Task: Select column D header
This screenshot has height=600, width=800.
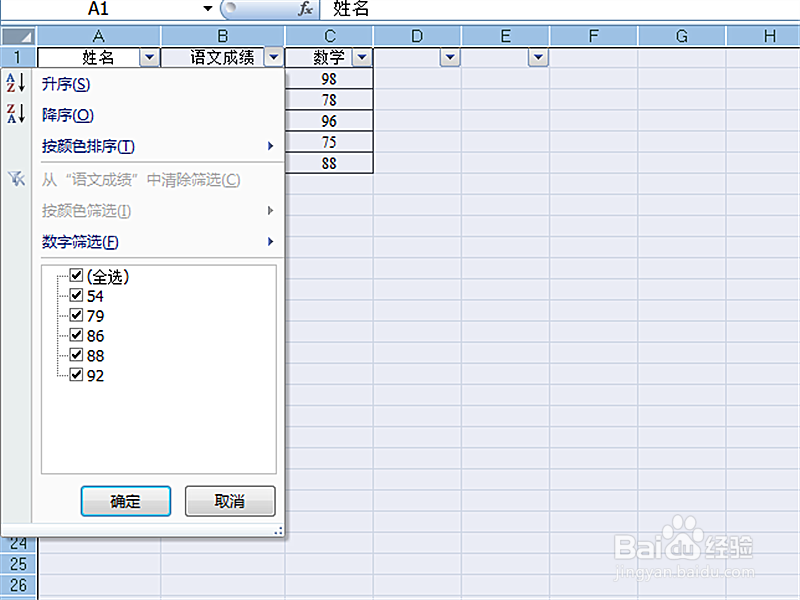Action: (x=417, y=36)
